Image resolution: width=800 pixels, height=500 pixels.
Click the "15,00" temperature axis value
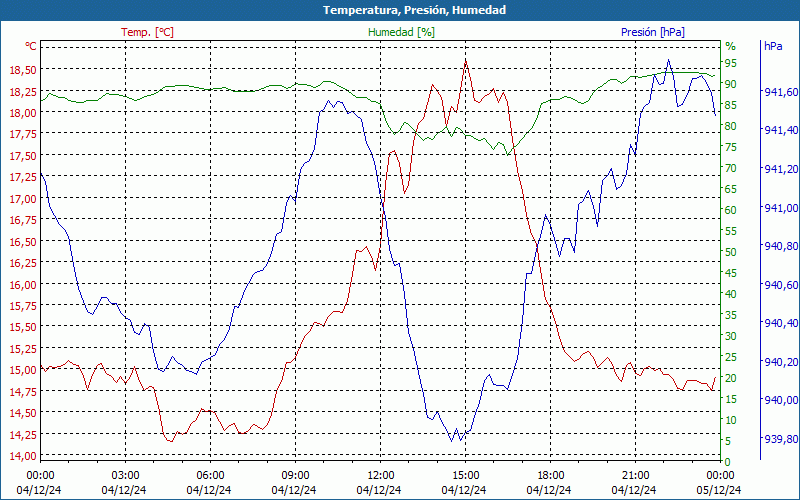coord(23,370)
